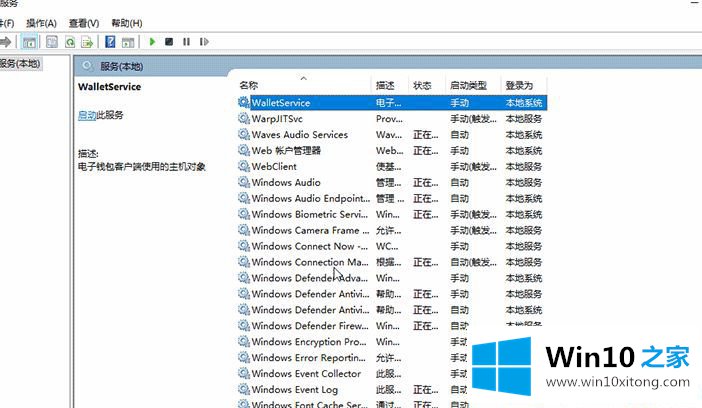Open the 帮助(H) menu

(x=127, y=23)
